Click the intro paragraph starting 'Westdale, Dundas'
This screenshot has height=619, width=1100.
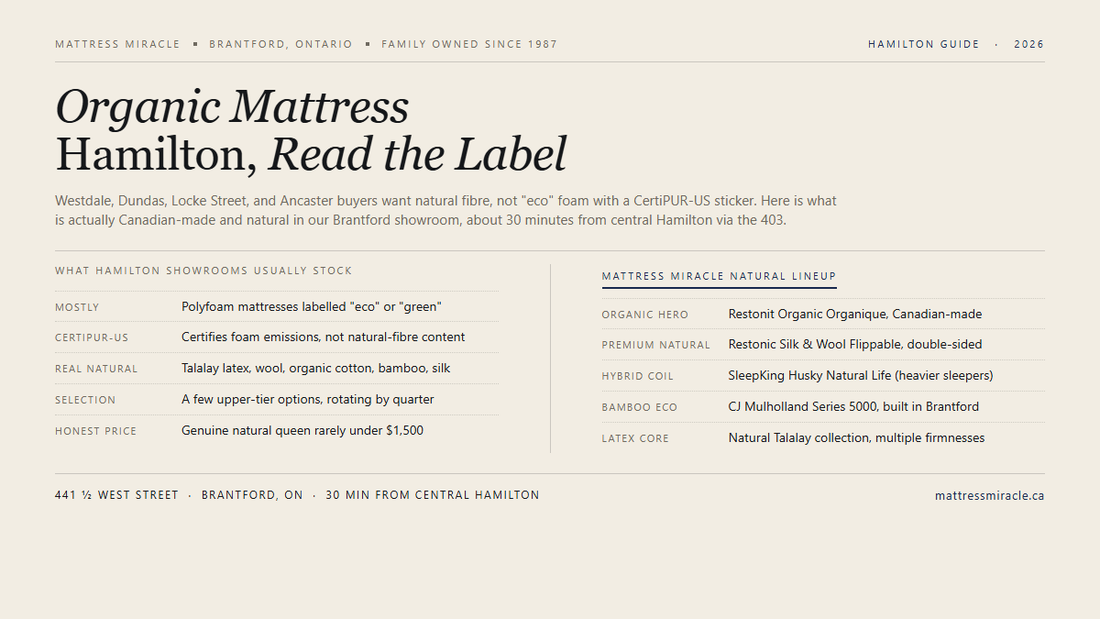coord(445,210)
